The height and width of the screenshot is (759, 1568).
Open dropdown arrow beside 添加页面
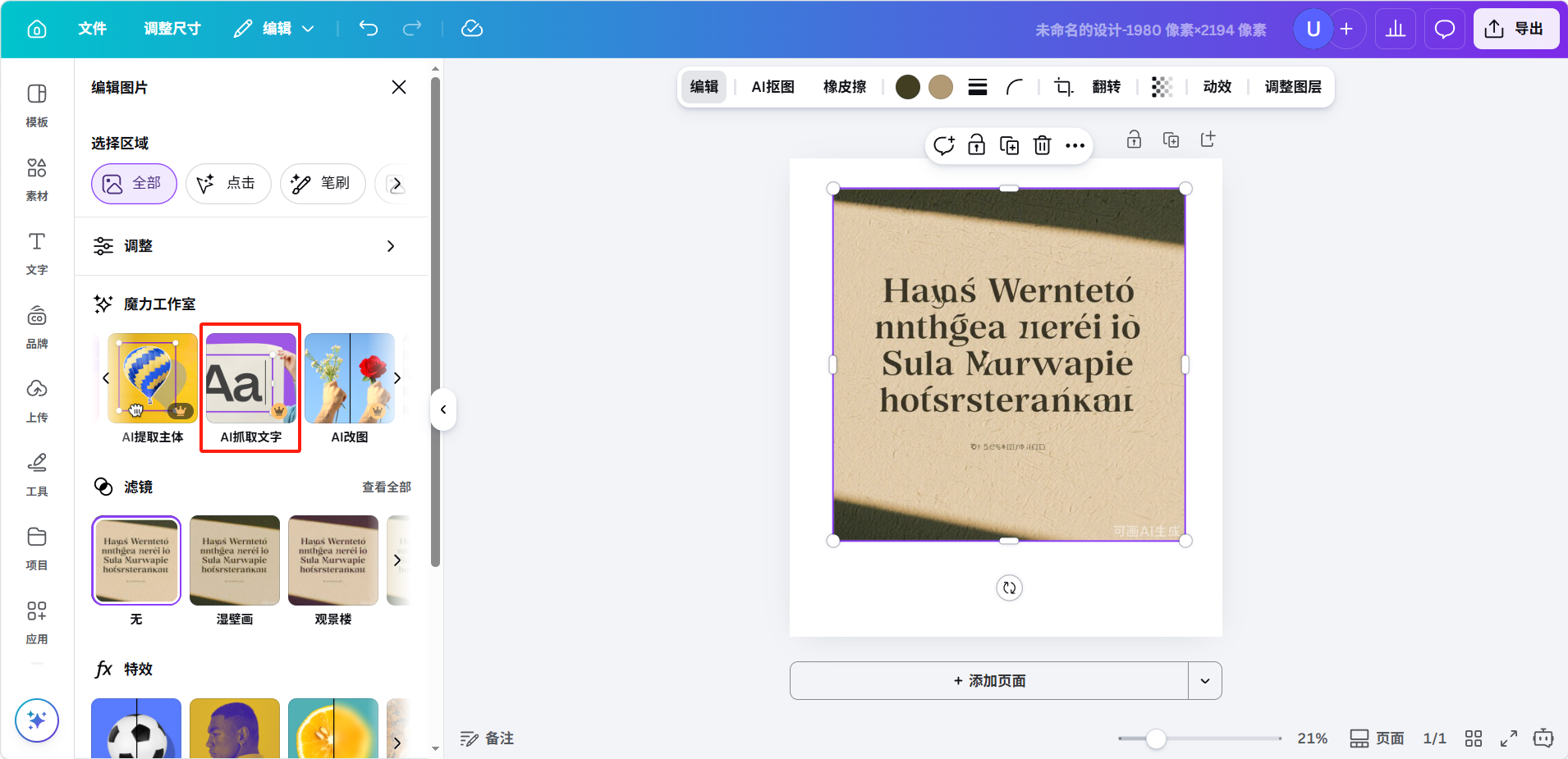[1204, 681]
